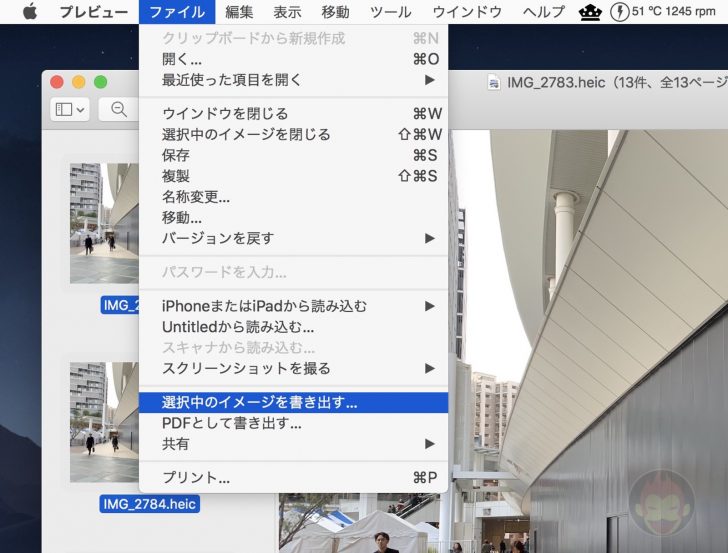Open the 編集 menu

click(x=239, y=12)
